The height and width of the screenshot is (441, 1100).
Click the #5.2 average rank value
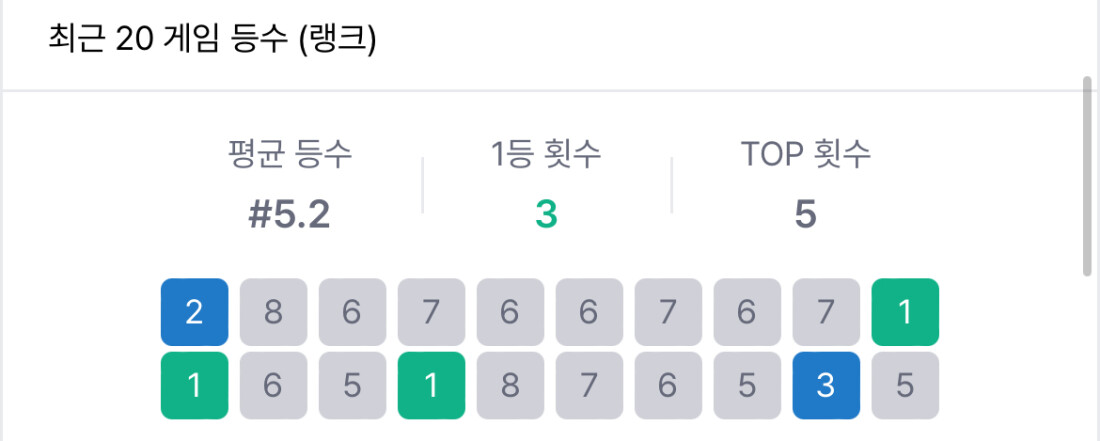(290, 213)
